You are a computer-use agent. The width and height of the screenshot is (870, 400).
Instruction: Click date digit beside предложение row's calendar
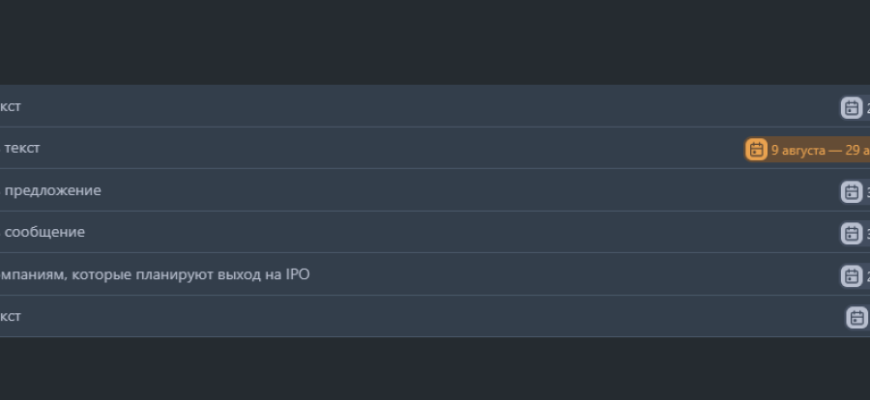pos(867,192)
